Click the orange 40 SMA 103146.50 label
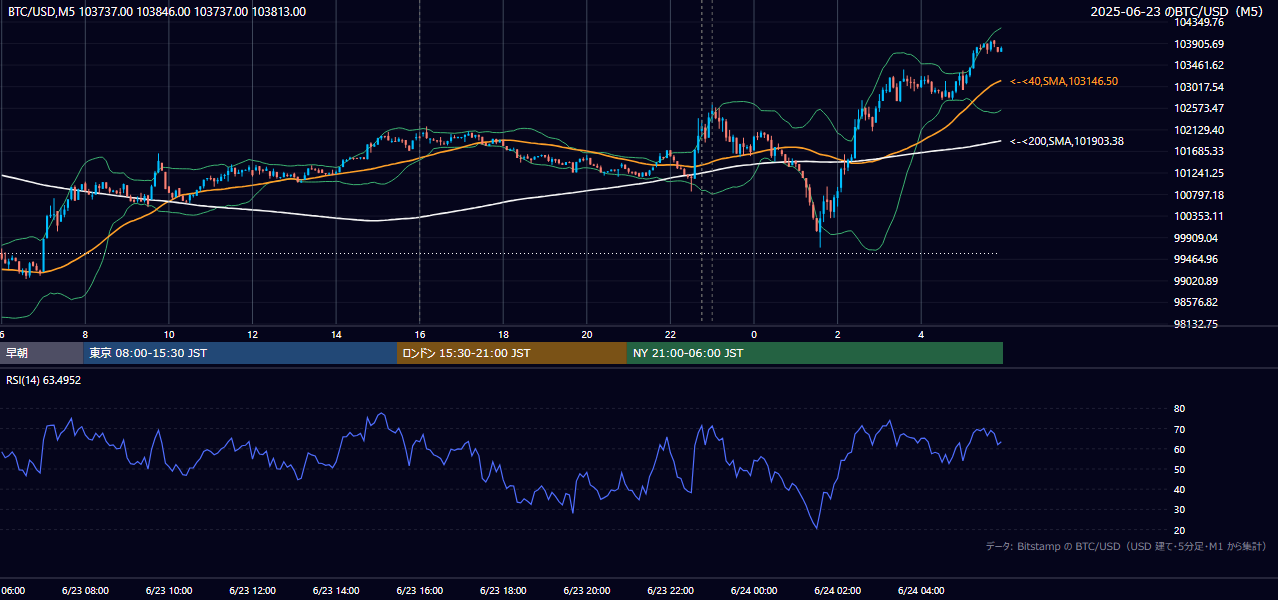Screen dimensions: 1278x600 pos(1064,81)
